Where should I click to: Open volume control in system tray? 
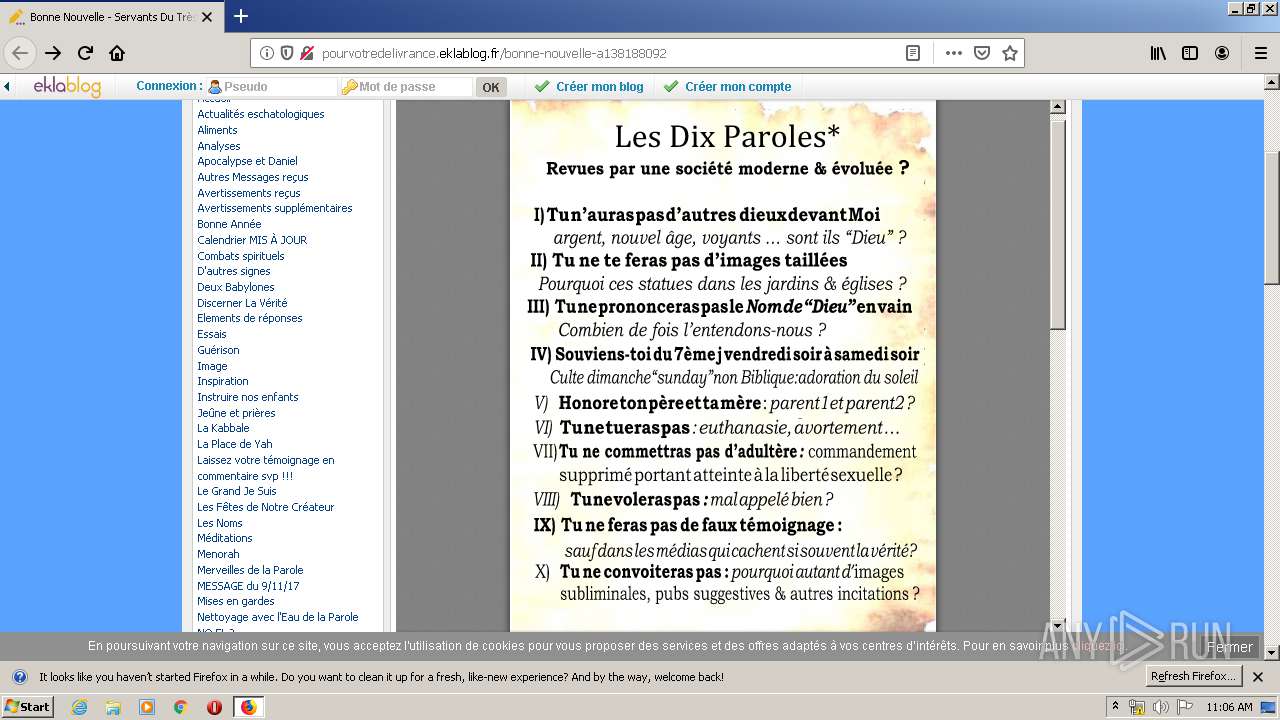click(1160, 707)
